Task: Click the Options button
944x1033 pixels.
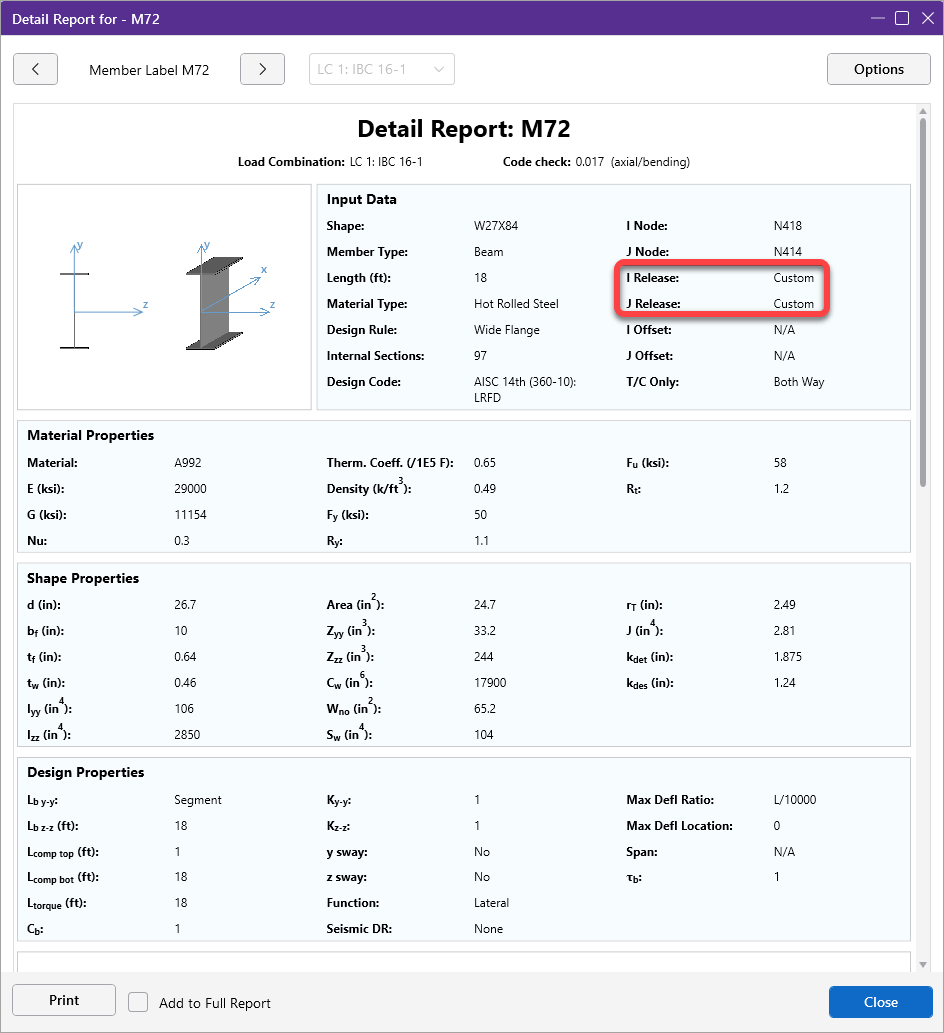Action: pos(878,69)
